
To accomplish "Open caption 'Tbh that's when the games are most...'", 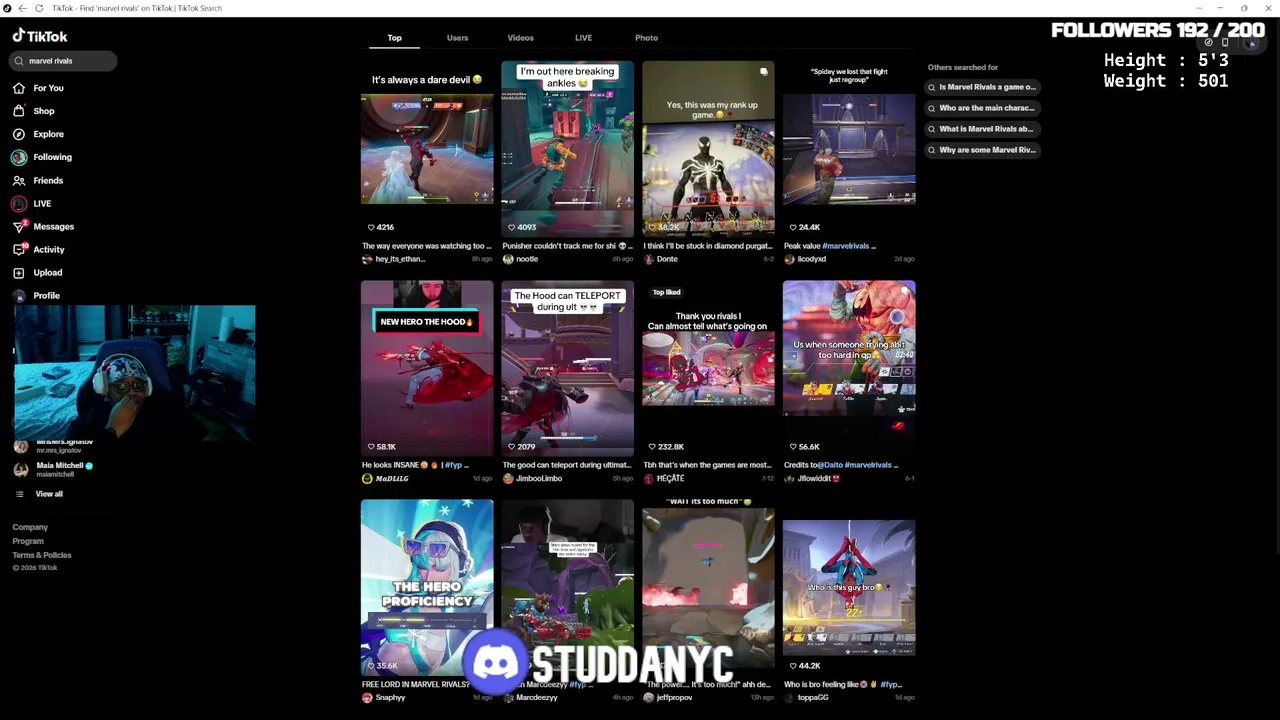I will (x=707, y=465).
